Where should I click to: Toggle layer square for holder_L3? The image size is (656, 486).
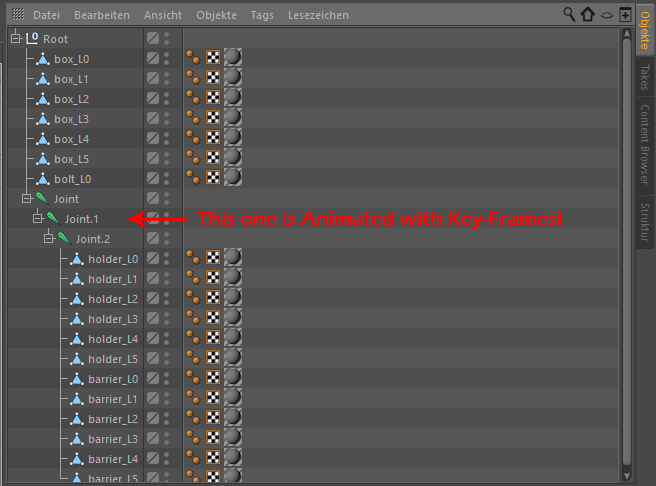pyautogui.click(x=153, y=319)
